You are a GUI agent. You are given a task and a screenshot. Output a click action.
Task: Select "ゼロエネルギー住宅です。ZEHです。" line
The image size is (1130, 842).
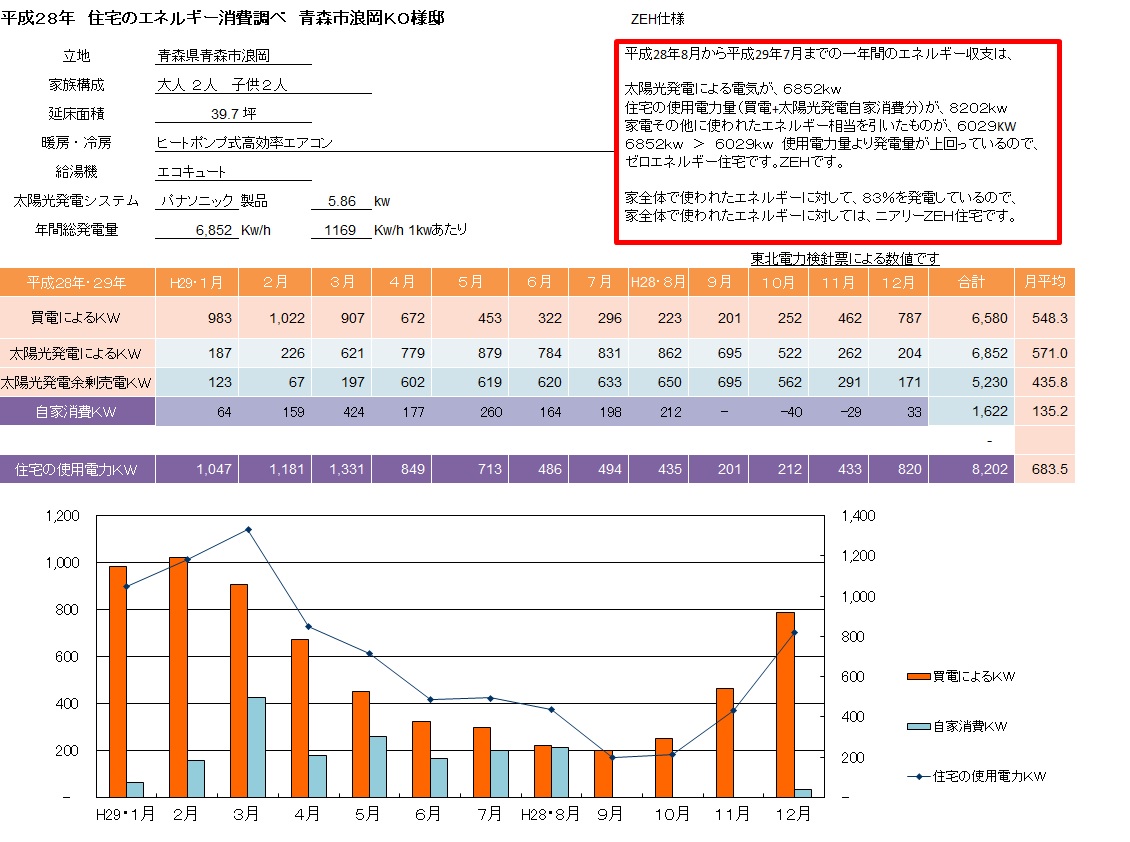(735, 161)
